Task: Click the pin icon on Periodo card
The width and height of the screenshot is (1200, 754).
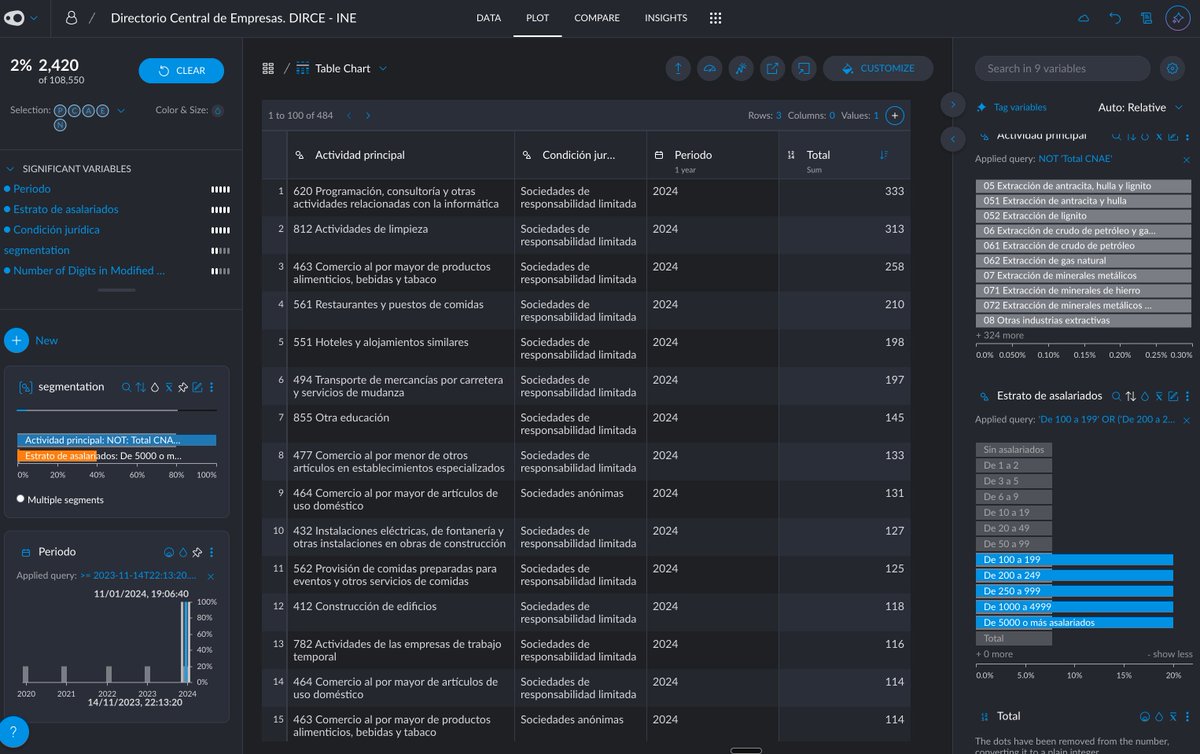Action: coord(197,552)
